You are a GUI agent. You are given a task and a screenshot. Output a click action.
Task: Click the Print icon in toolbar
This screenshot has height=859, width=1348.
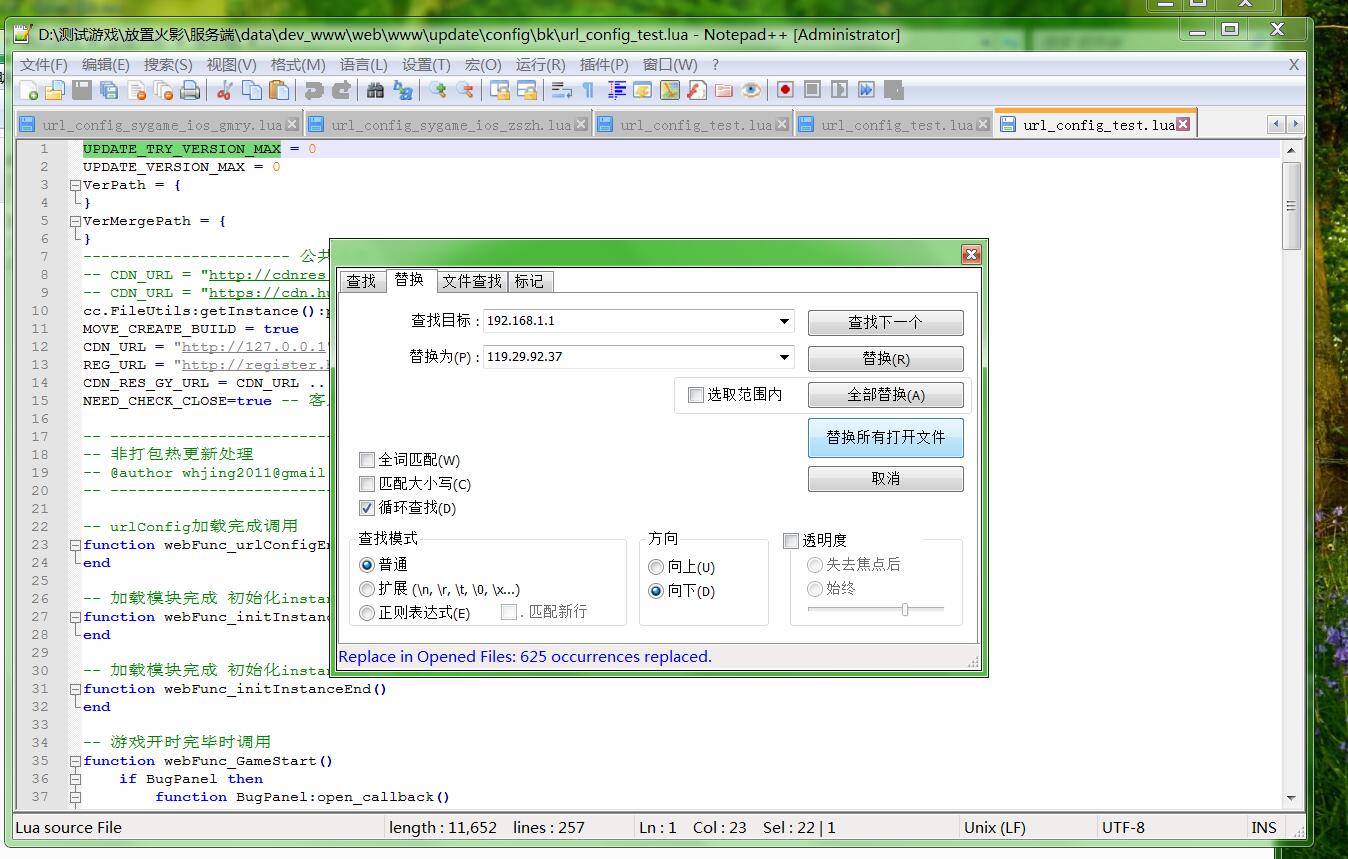tap(190, 91)
